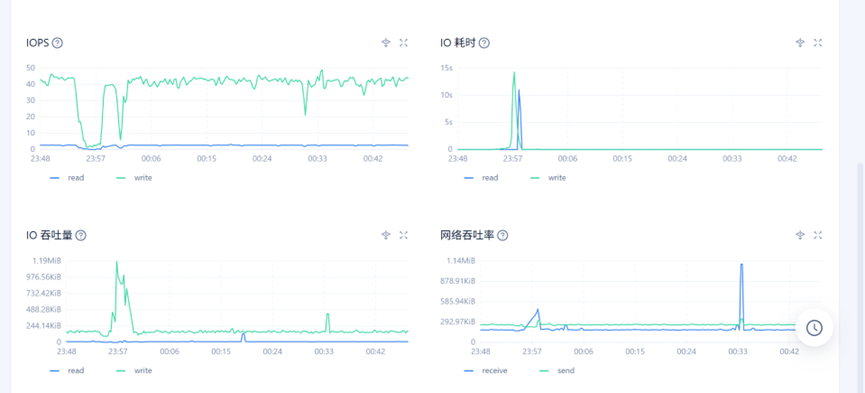
Task: Expand the 网络吞吐率 chart to fullscreen
Action: pyautogui.click(x=818, y=235)
